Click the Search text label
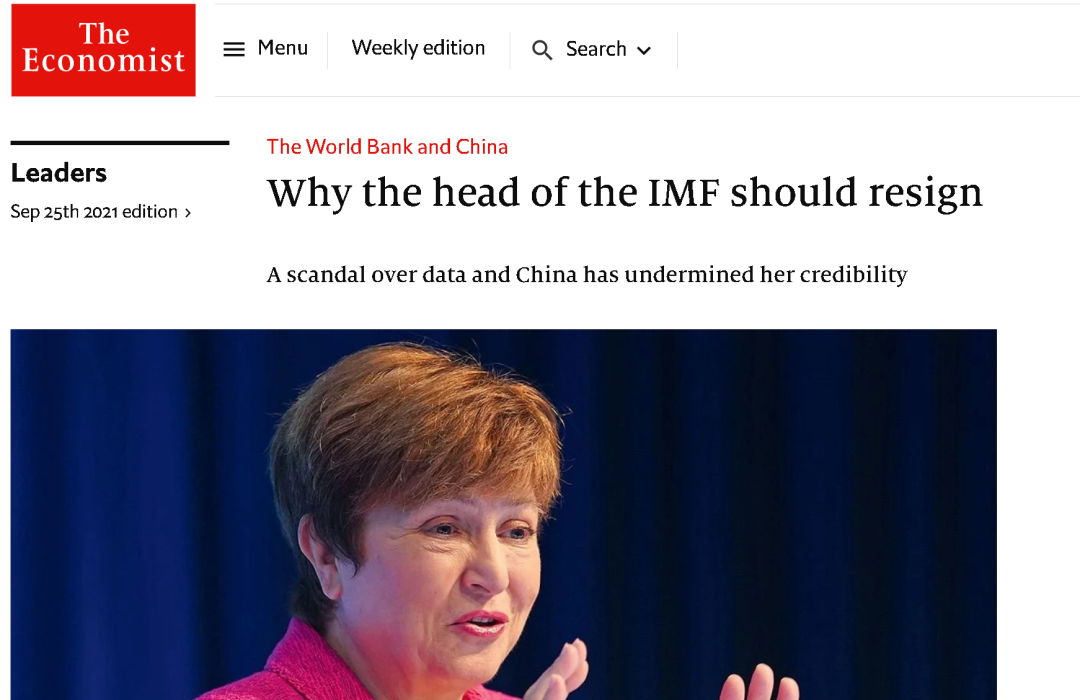1080x700 pixels. coord(596,49)
